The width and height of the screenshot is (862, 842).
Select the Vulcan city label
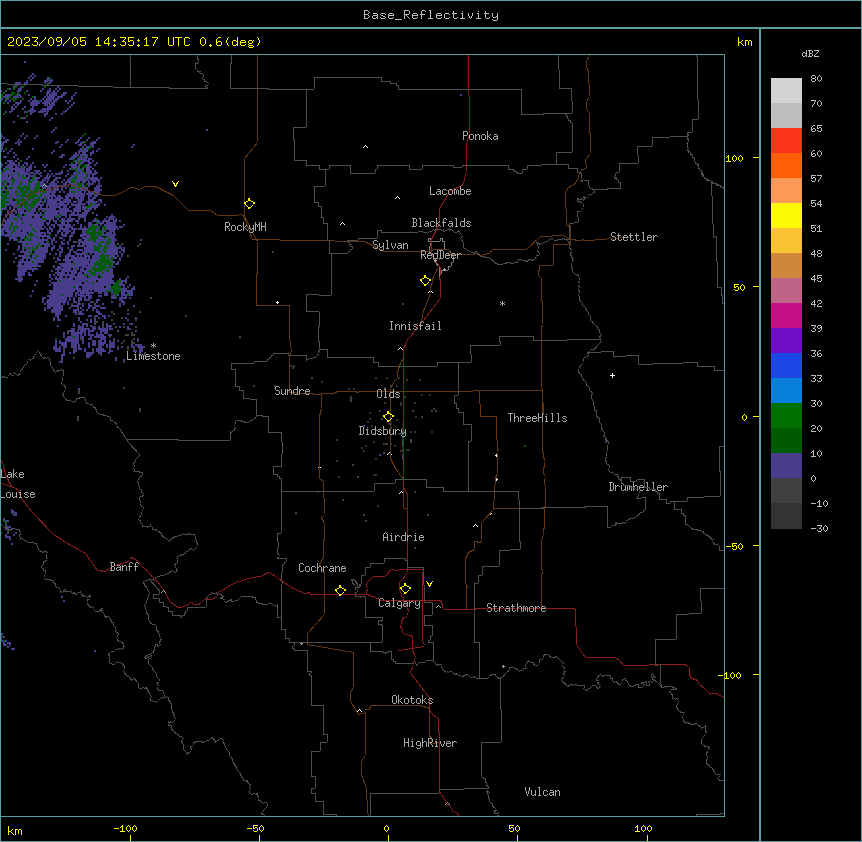(x=542, y=792)
